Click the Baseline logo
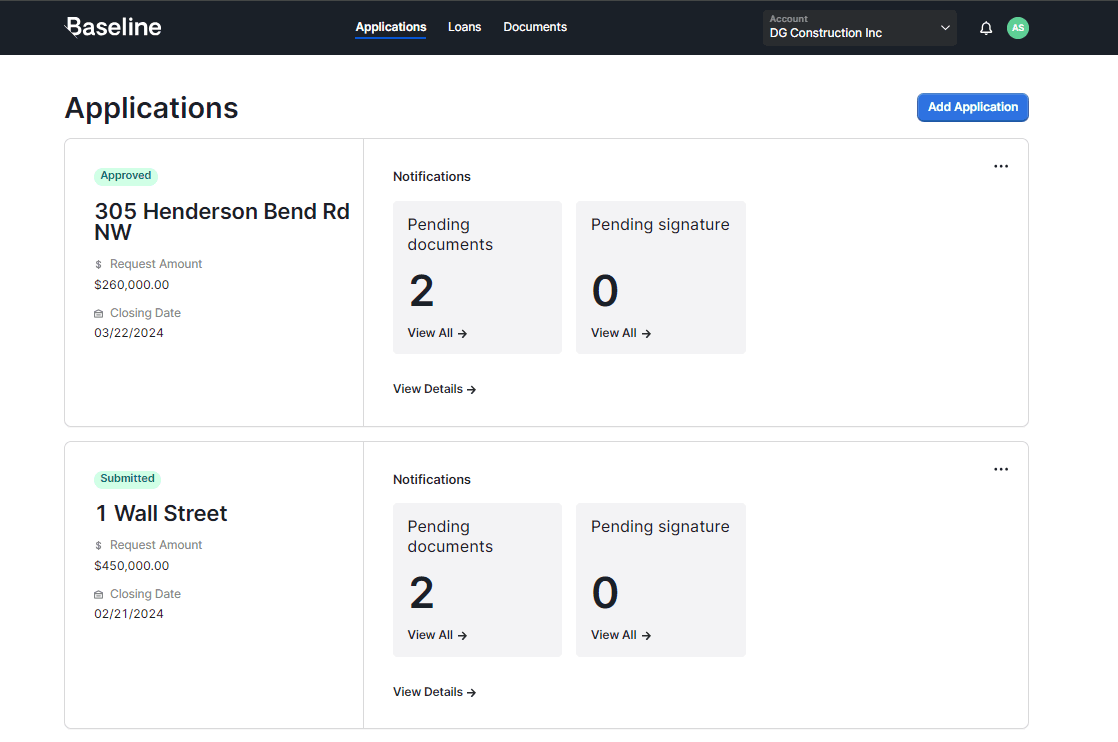 [113, 27]
